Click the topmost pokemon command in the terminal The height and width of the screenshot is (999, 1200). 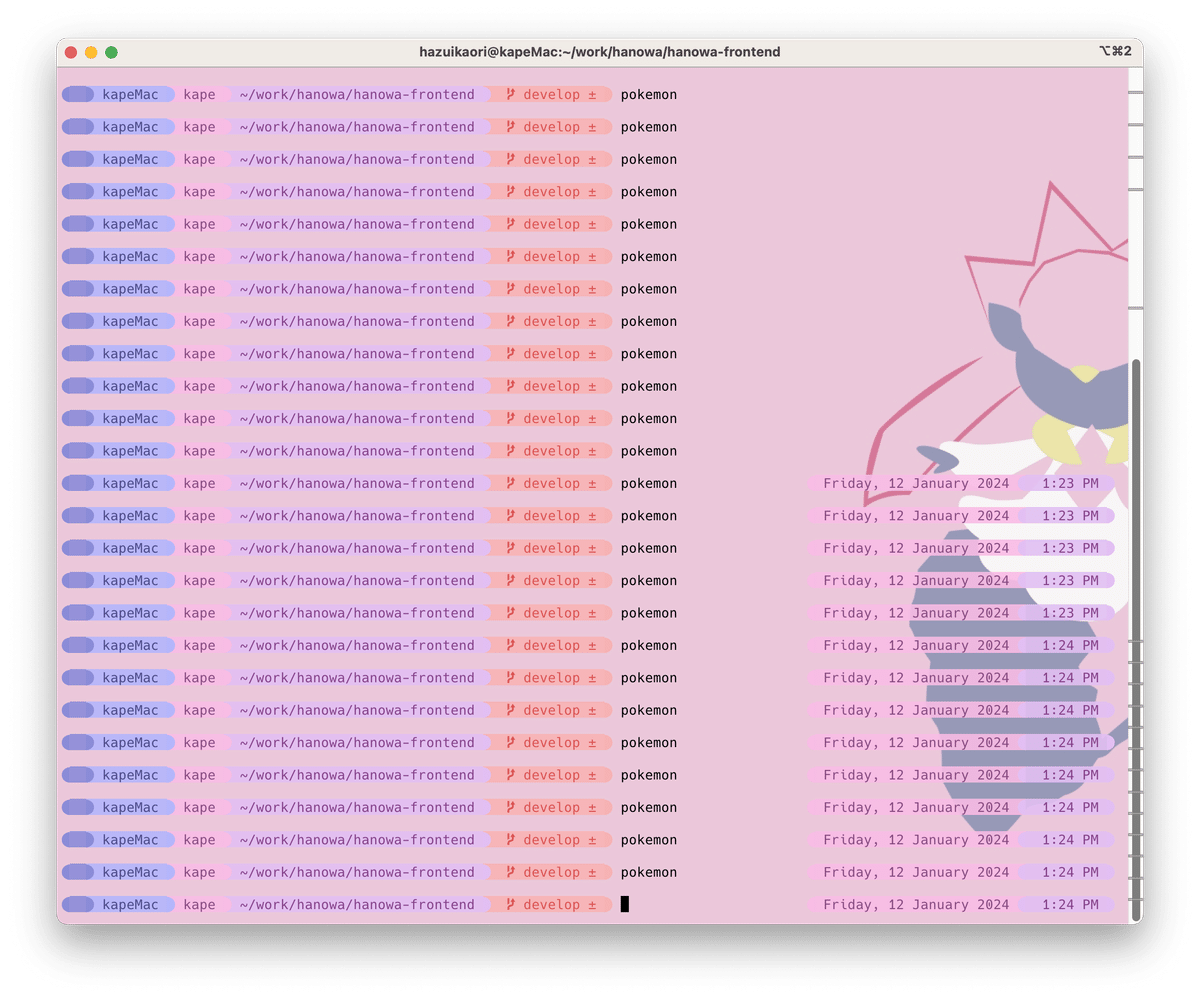pos(649,95)
